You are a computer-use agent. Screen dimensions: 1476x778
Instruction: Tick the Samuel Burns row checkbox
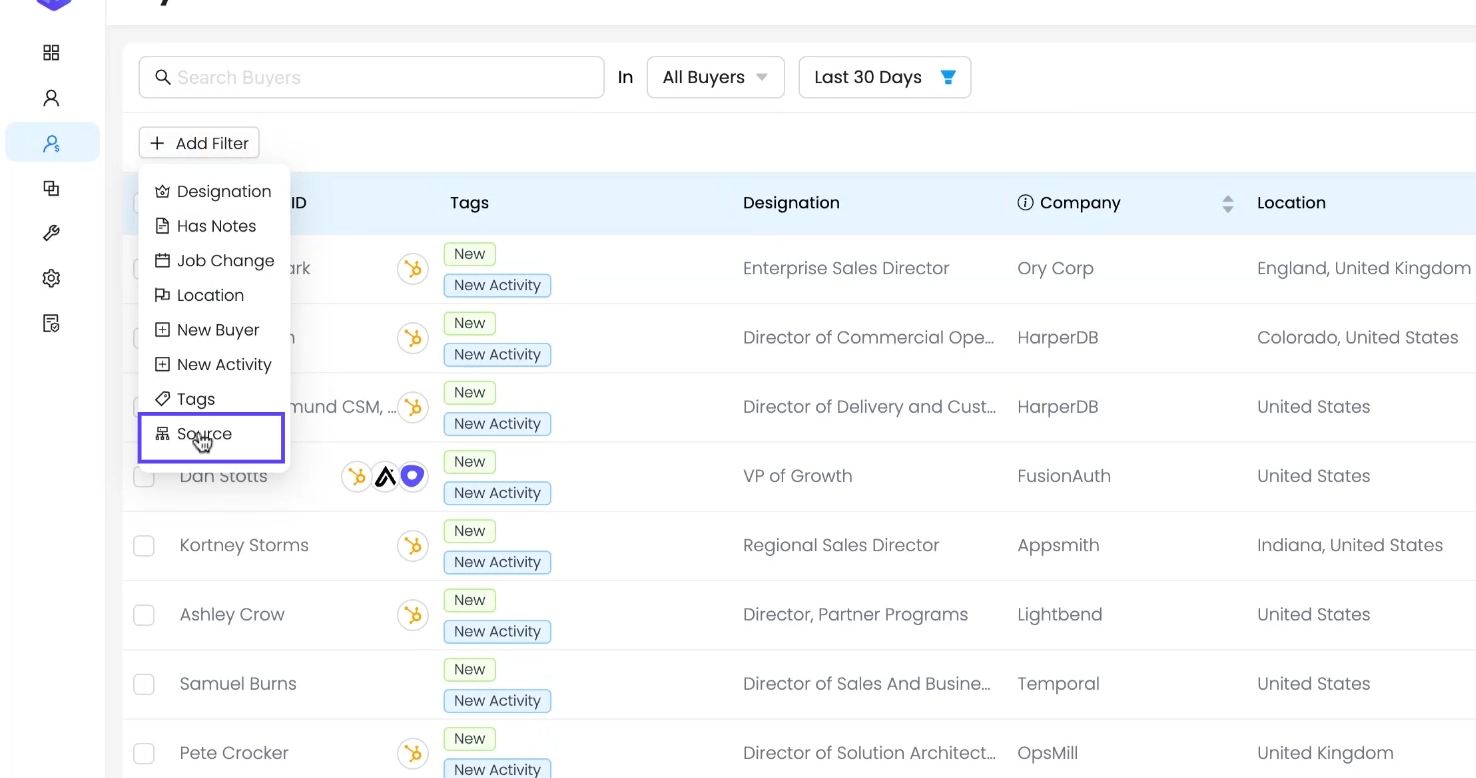click(x=144, y=684)
